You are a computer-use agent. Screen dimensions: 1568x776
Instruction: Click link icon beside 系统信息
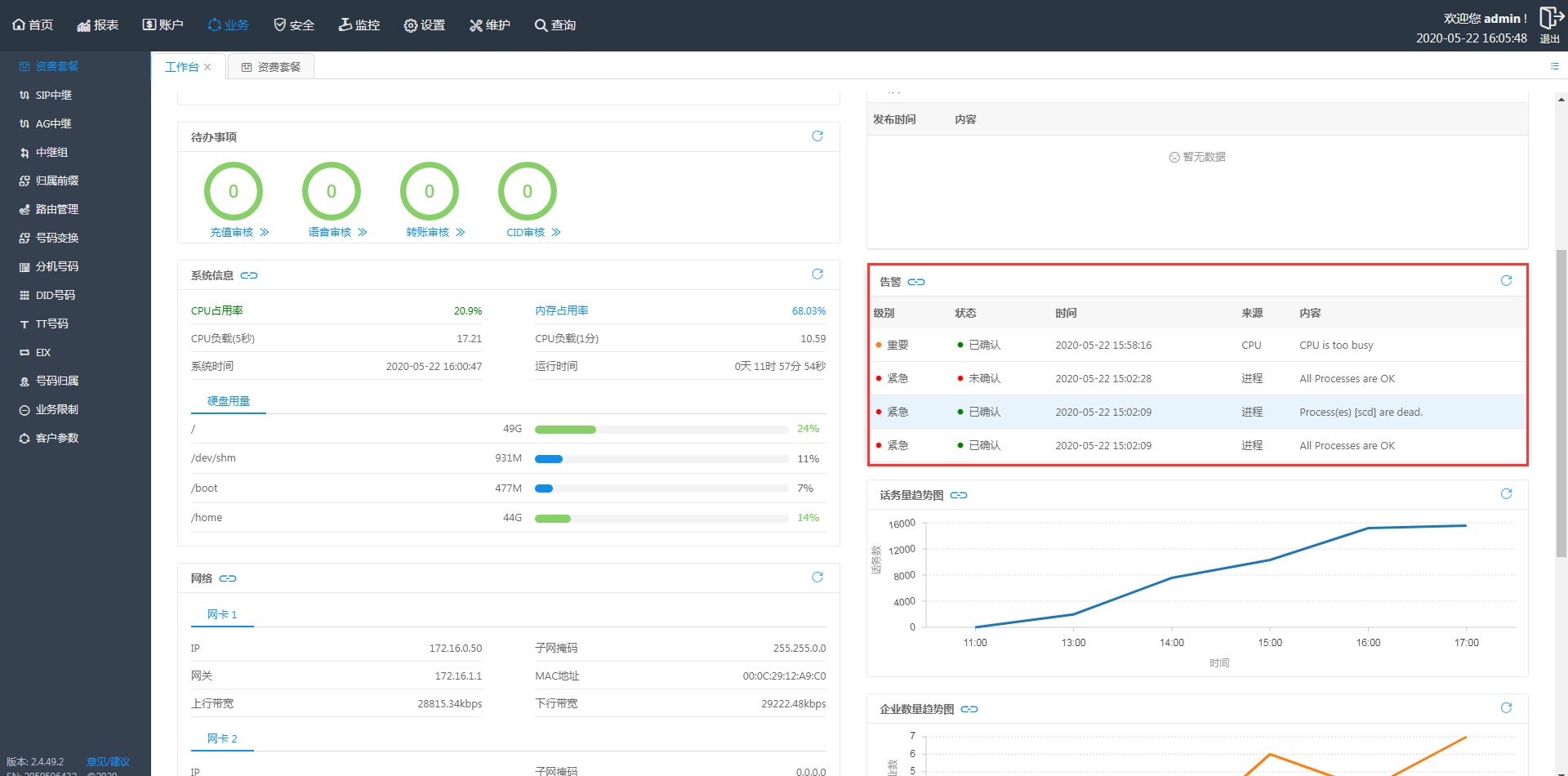[x=249, y=275]
